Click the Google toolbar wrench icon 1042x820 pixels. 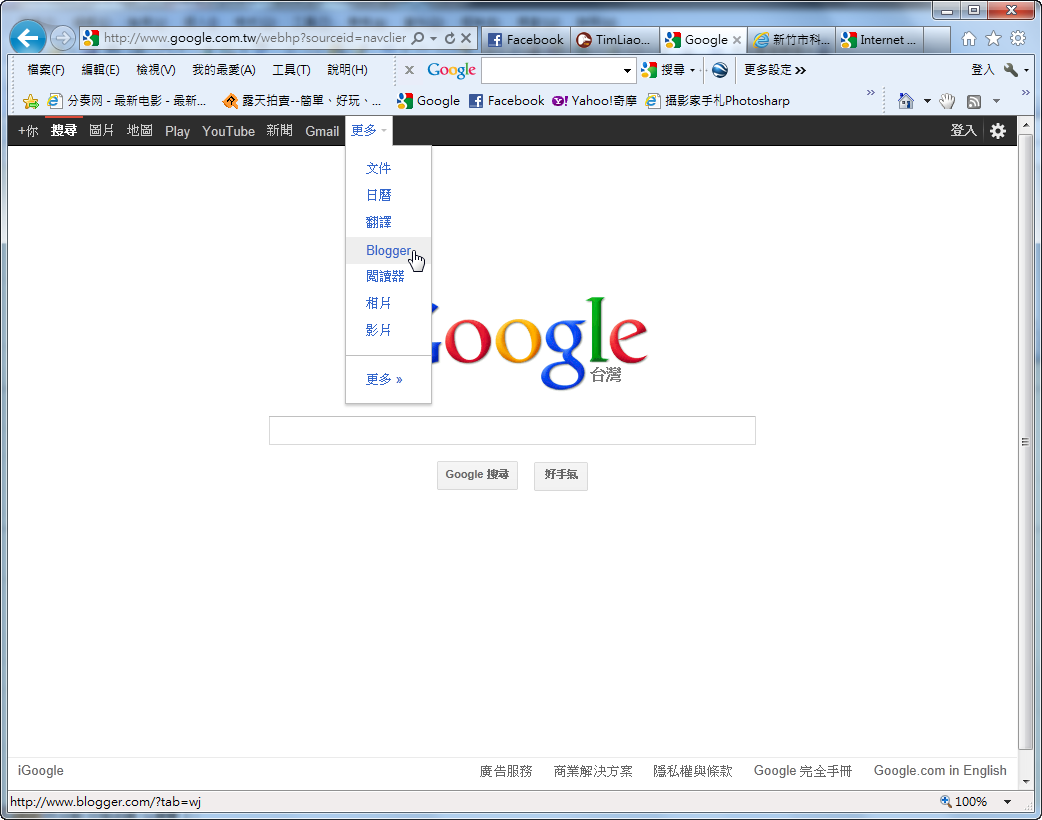[1011, 70]
